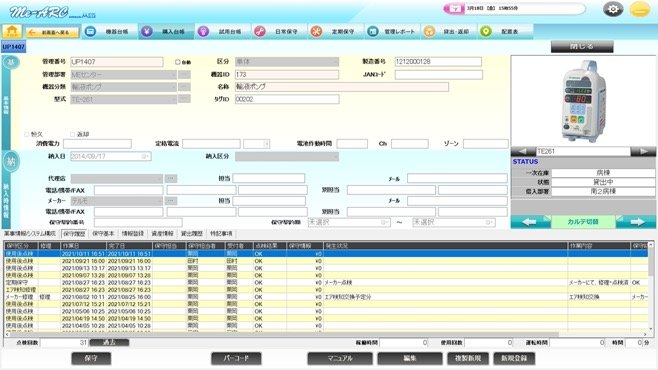
Task: Open the 機器分類 dropdown
Action: pos(123,87)
